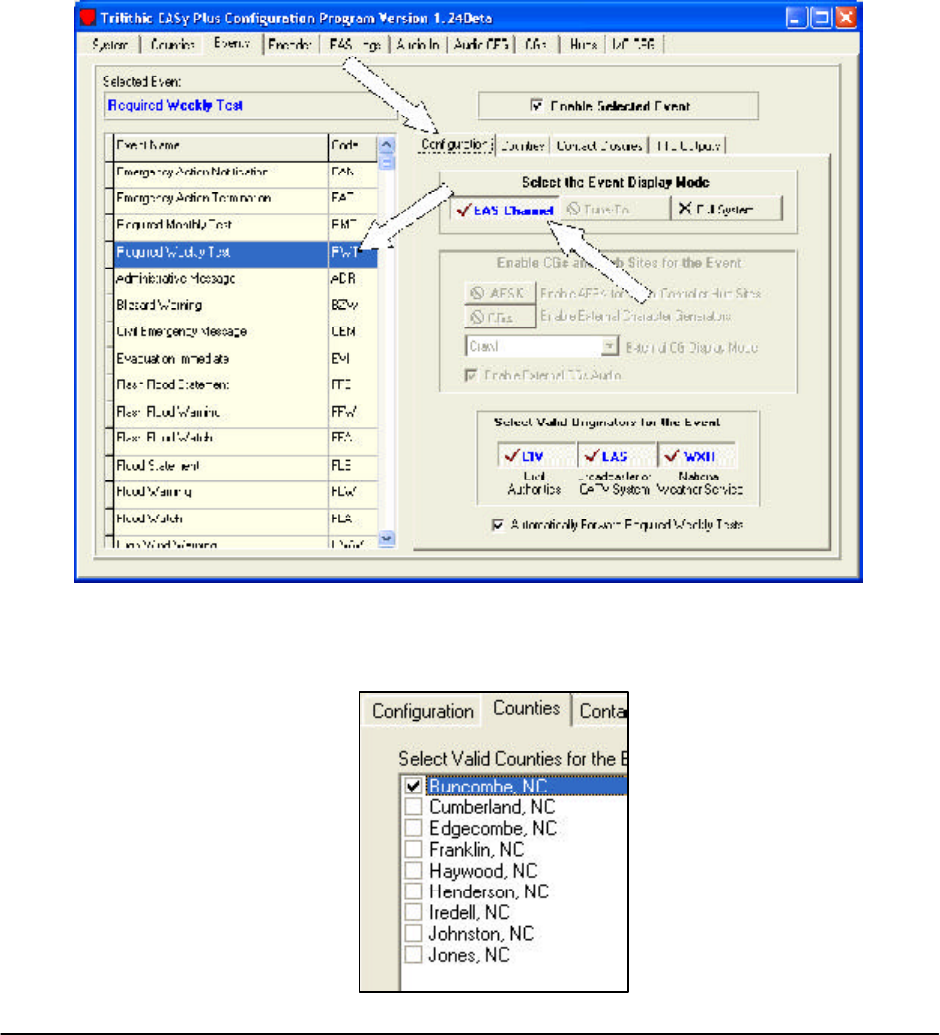This screenshot has height=1035, width=940.
Task: Click the Trilithic app icon in title bar
Action: point(88,17)
